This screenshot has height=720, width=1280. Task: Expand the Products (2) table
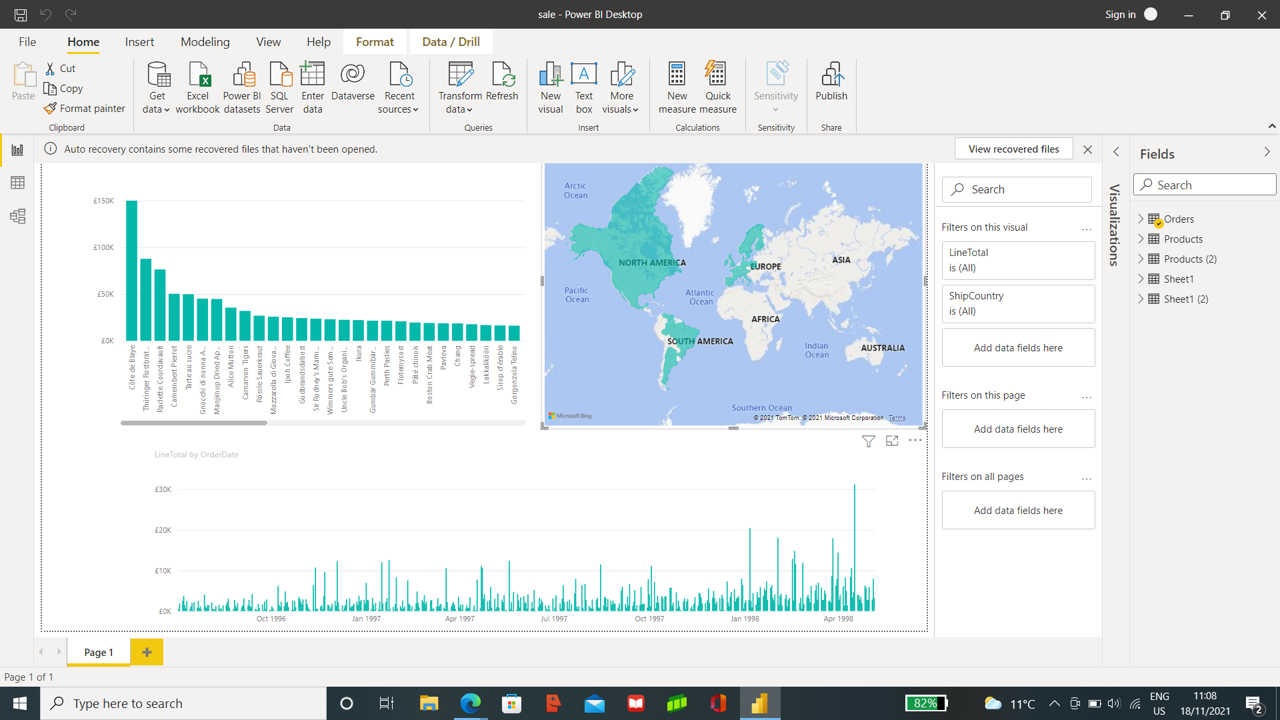pyautogui.click(x=1141, y=259)
